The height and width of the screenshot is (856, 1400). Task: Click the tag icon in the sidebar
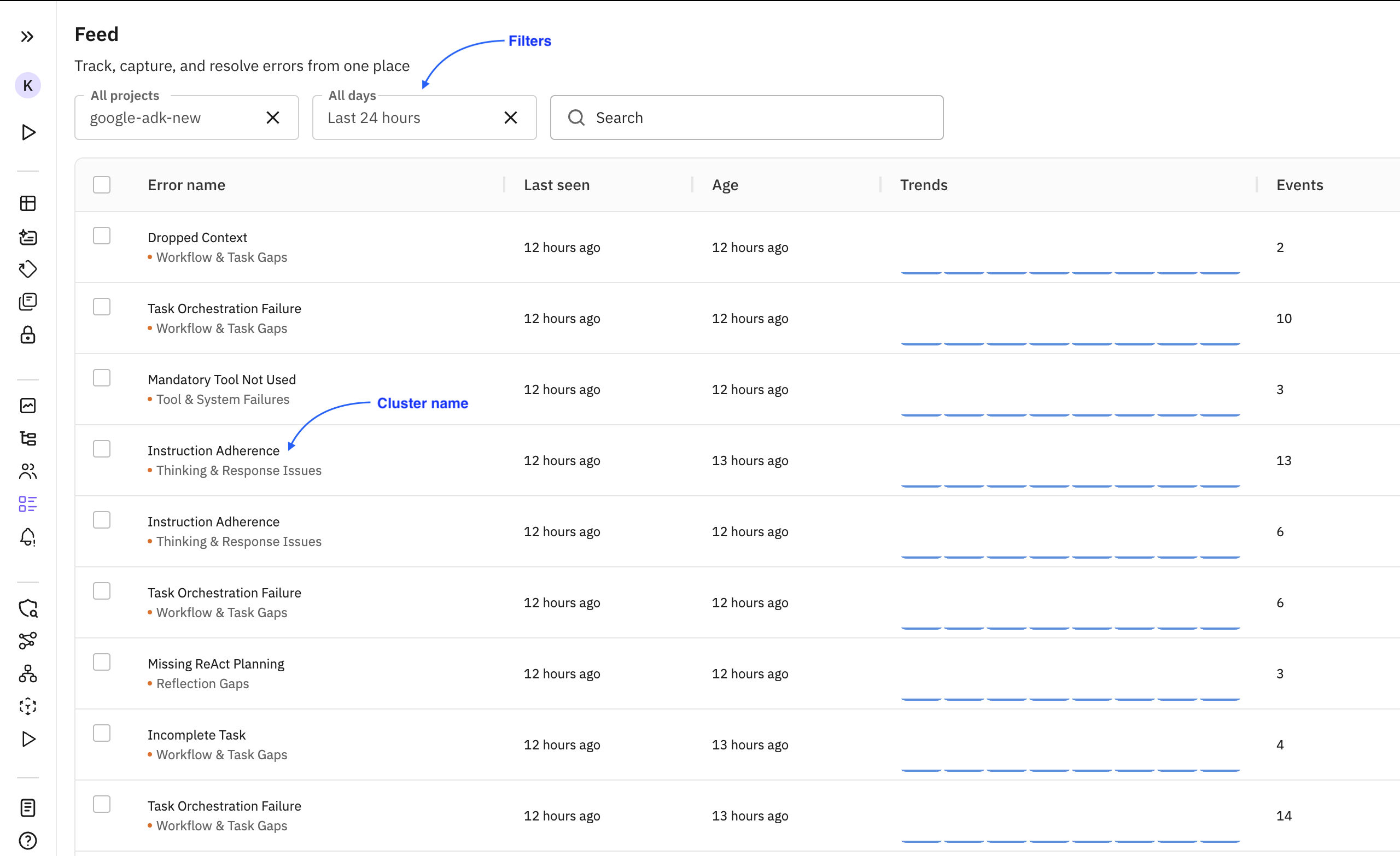[x=28, y=269]
